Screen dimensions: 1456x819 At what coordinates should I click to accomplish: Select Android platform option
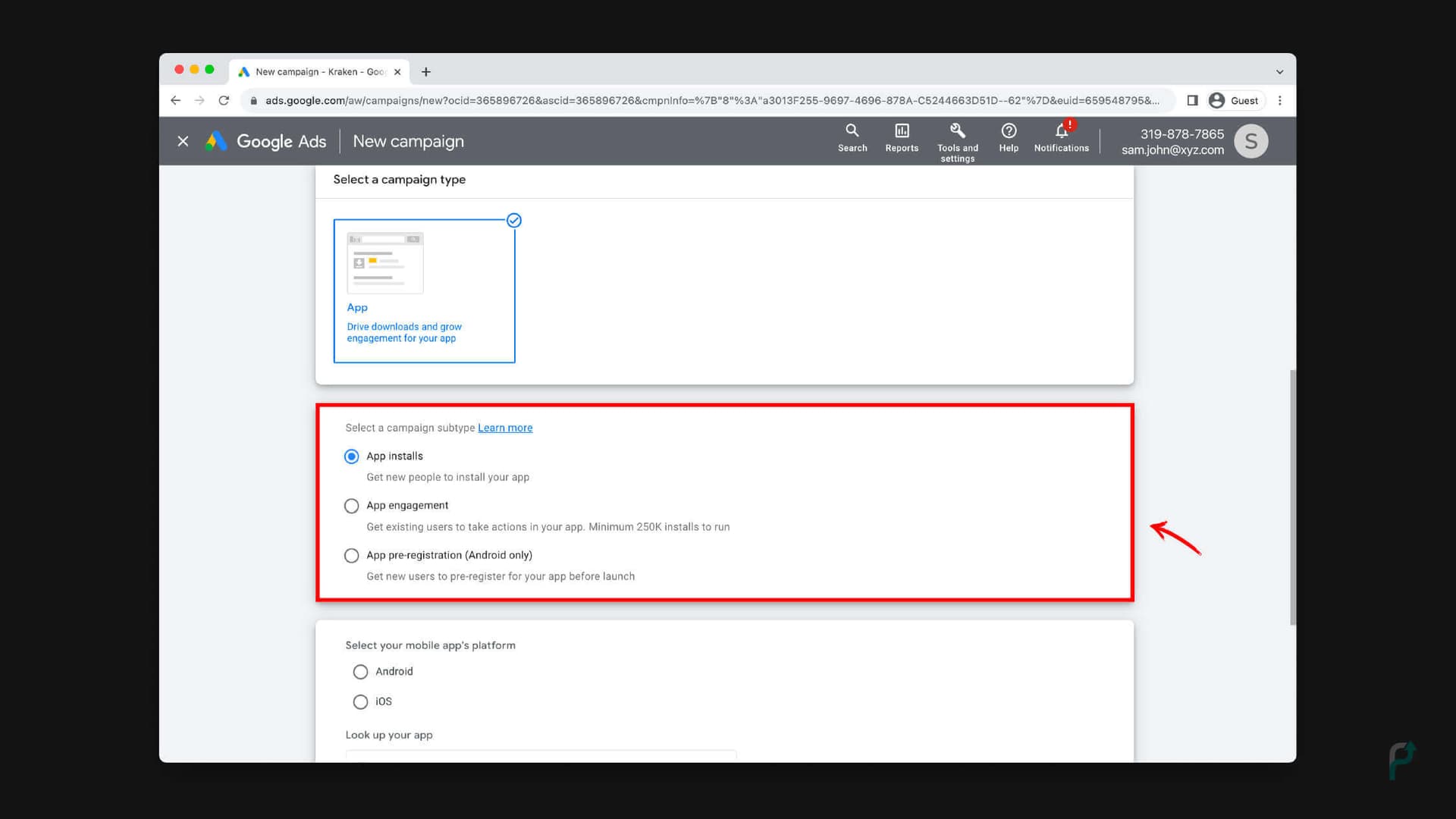[x=361, y=671]
